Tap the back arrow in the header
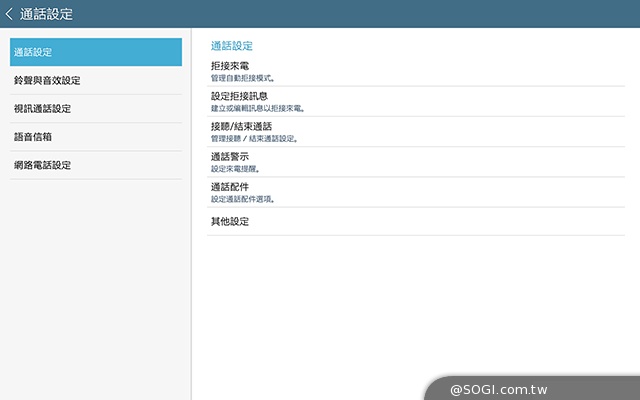 pyautogui.click(x=10, y=14)
